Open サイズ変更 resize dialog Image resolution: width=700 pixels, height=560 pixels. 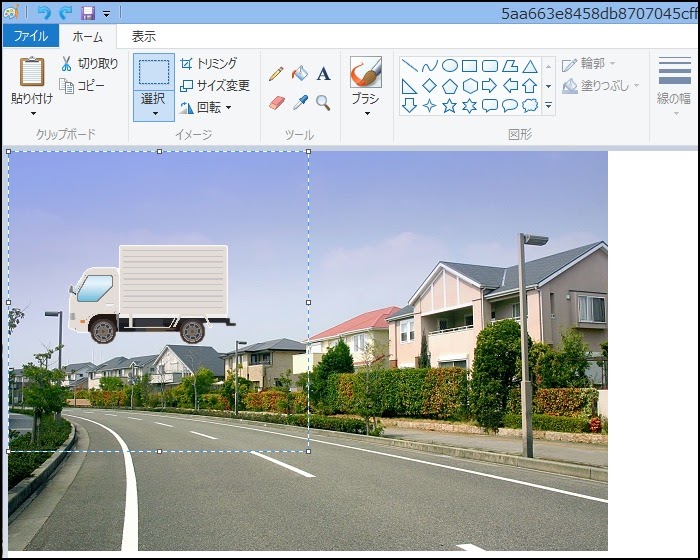pos(215,85)
